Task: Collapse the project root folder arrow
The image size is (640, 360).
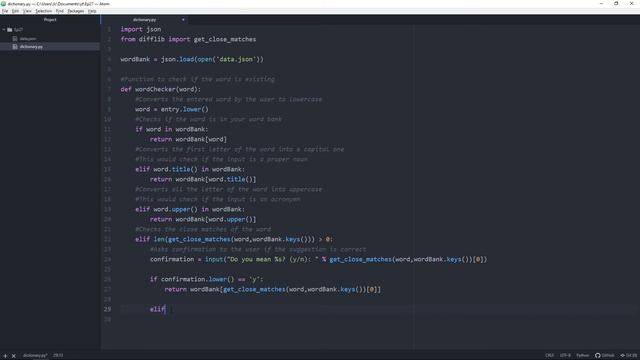Action: tap(4, 30)
